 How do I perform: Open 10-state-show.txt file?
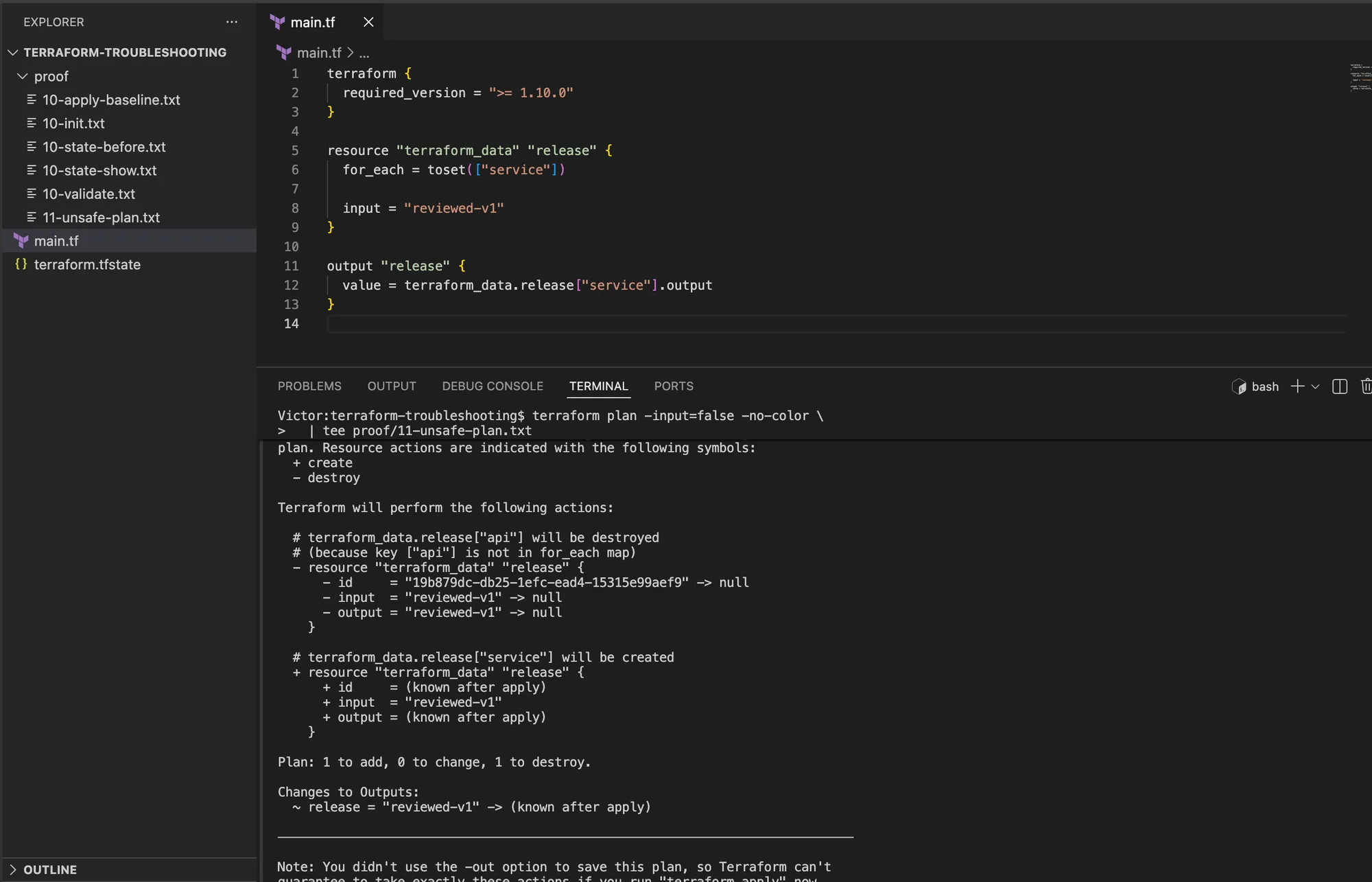[x=99, y=170]
